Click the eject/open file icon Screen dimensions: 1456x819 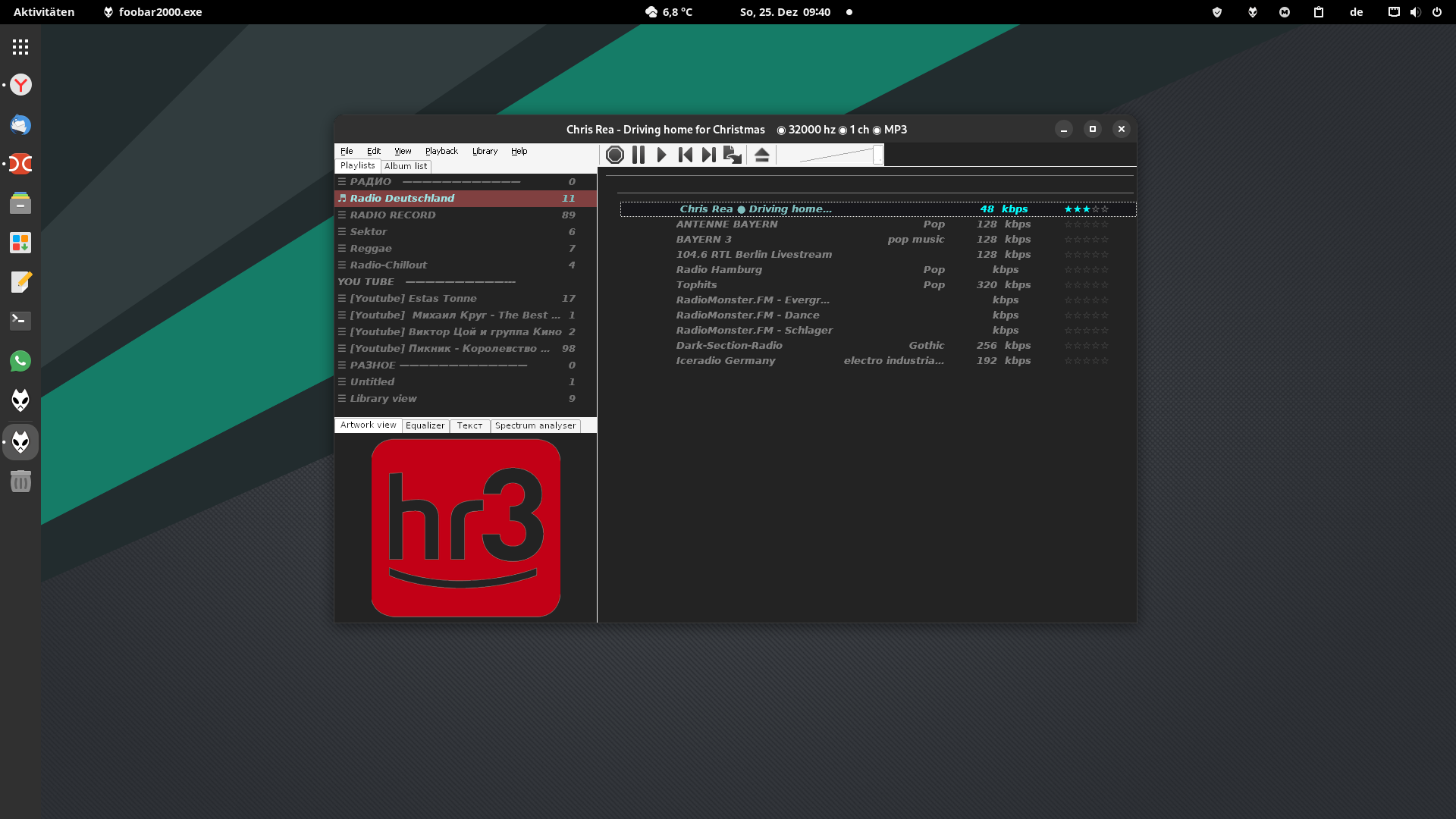(x=762, y=155)
